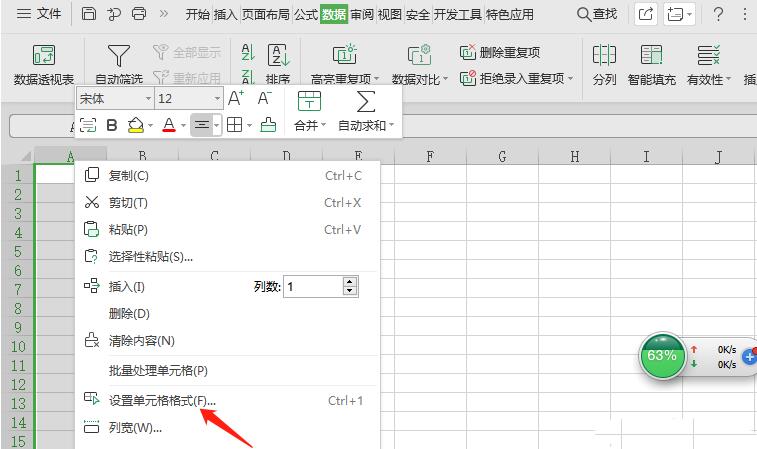Click the AutoFilter (自动筛选) funnel icon
This screenshot has width=757, height=449.
click(119, 56)
